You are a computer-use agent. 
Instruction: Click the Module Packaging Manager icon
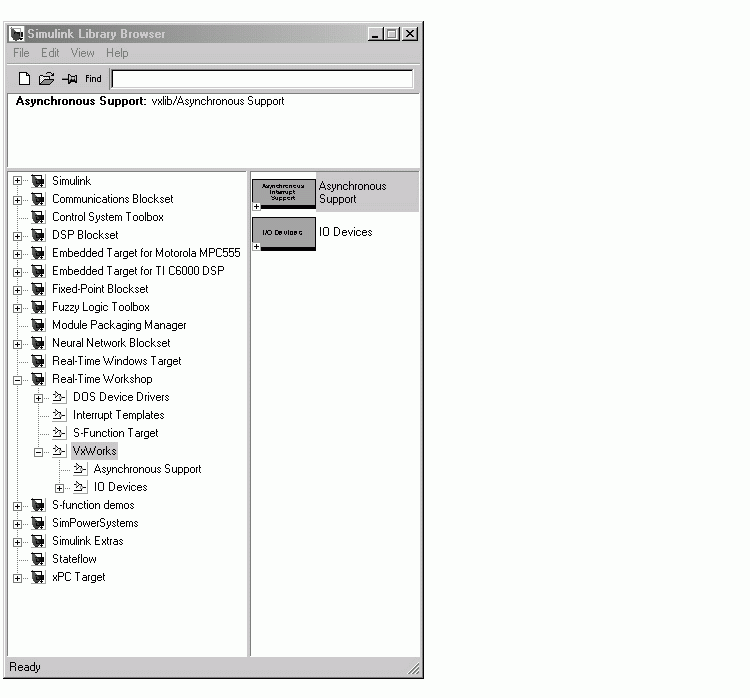(38, 325)
